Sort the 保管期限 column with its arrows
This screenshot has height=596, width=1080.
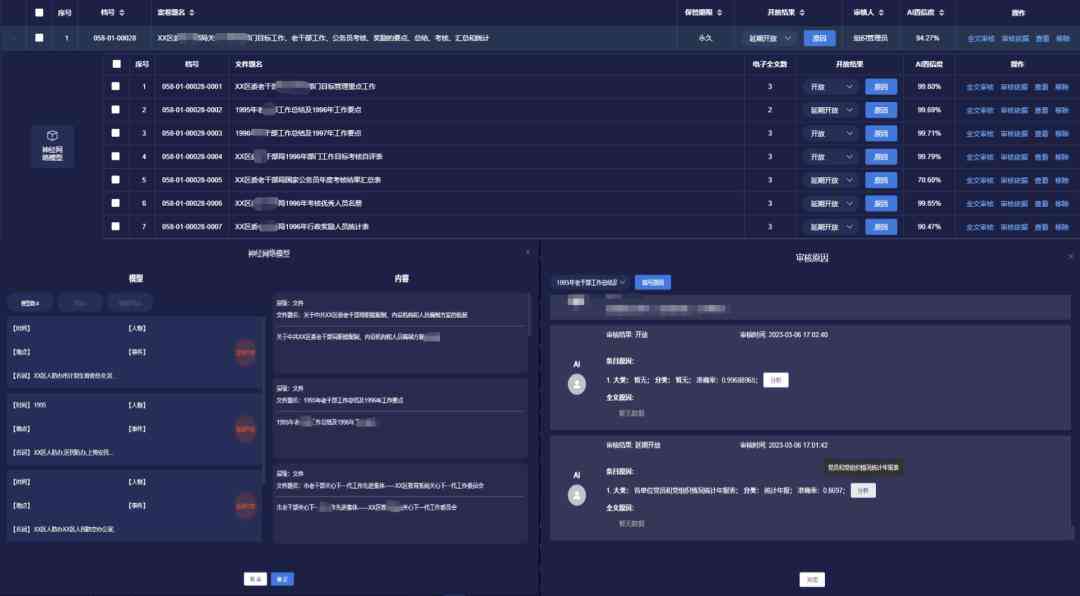[x=720, y=12]
